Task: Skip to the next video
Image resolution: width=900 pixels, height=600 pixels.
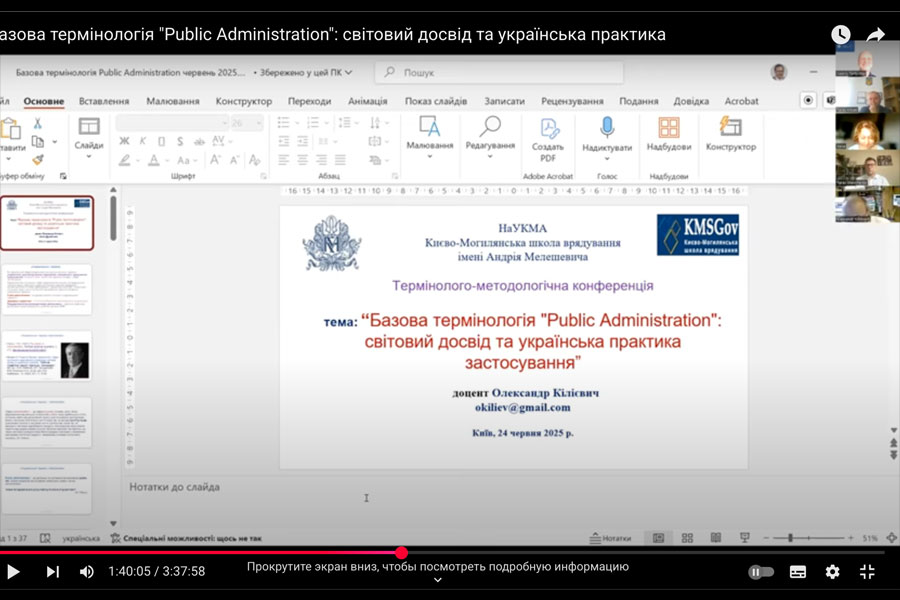Action: point(53,572)
